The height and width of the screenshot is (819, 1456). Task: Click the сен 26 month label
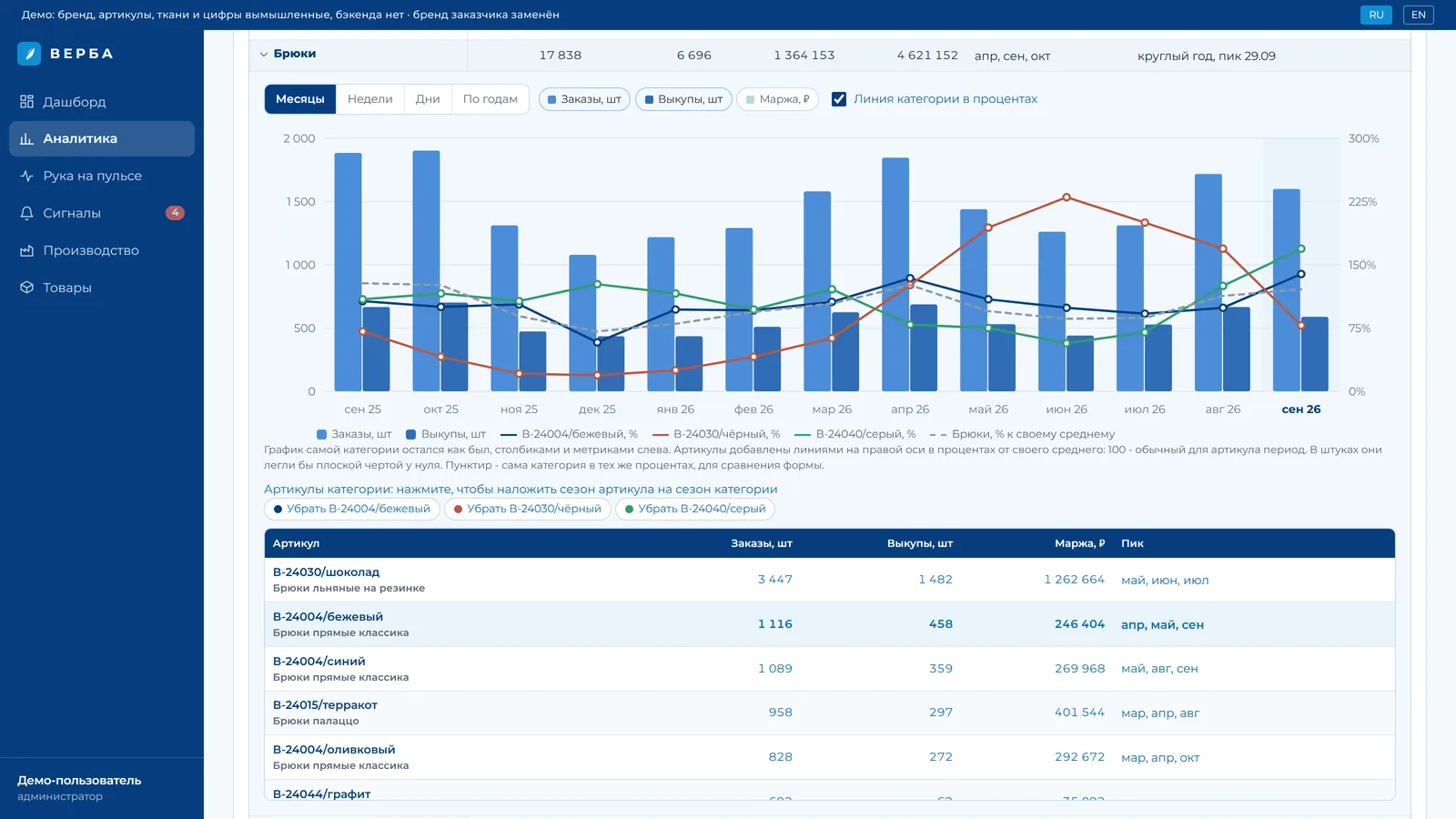click(x=1301, y=409)
